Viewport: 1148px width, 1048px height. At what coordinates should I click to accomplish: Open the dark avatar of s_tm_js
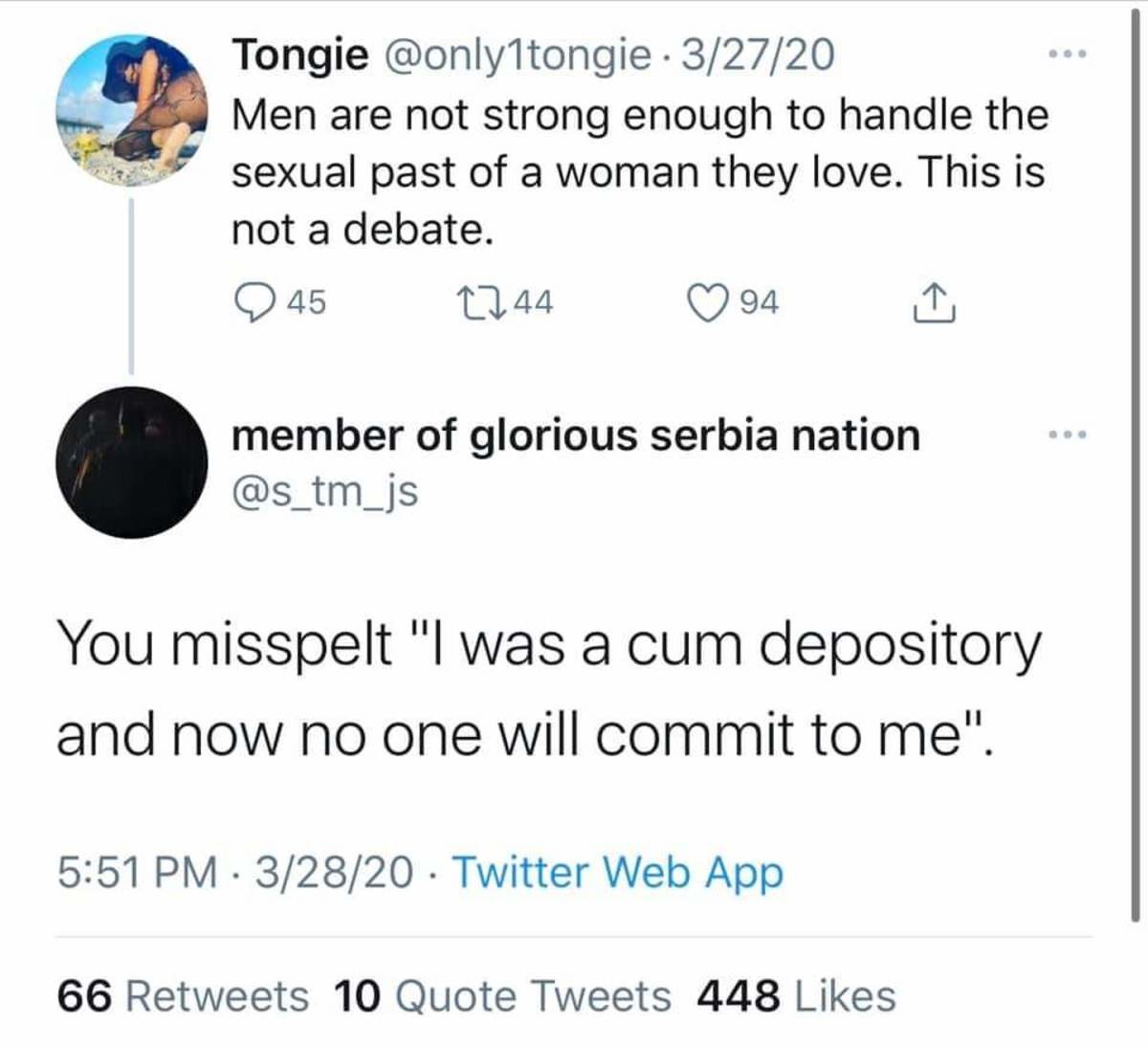click(x=132, y=462)
